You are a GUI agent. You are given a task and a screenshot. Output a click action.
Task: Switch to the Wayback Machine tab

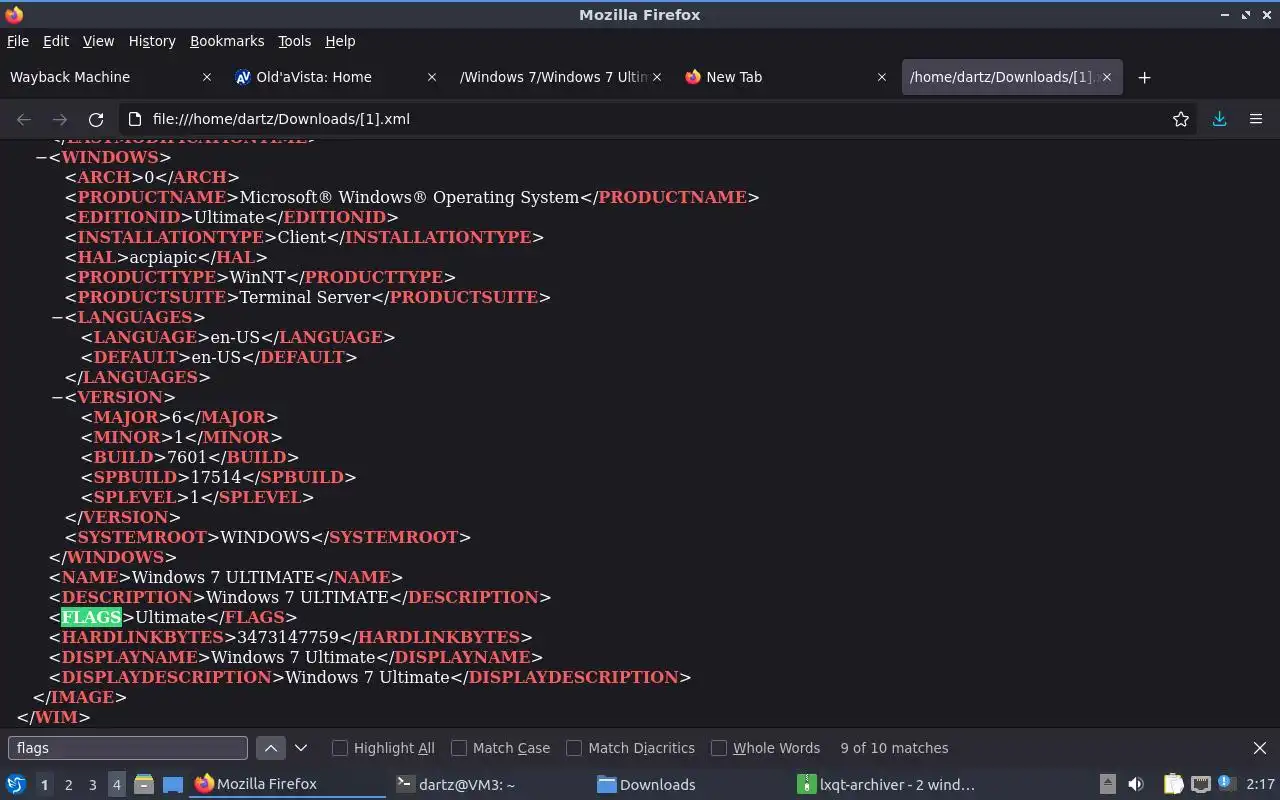pos(111,77)
